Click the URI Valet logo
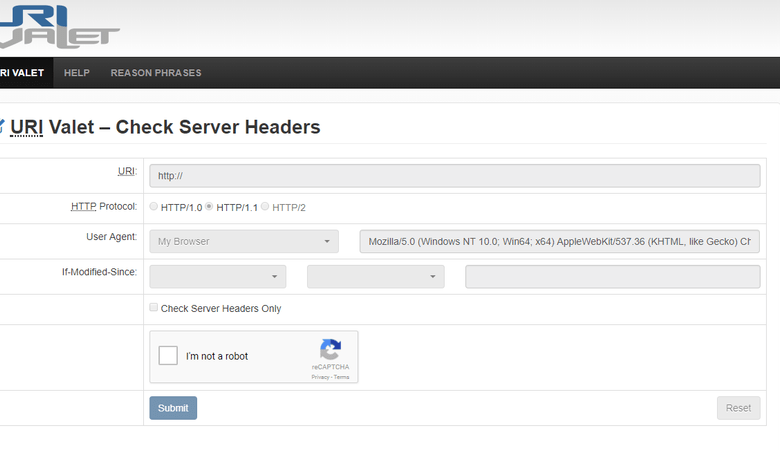This screenshot has width=780, height=450. pos(59,27)
